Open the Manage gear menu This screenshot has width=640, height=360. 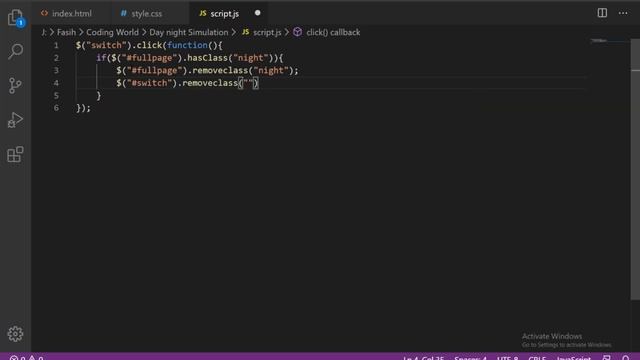tap(16, 334)
